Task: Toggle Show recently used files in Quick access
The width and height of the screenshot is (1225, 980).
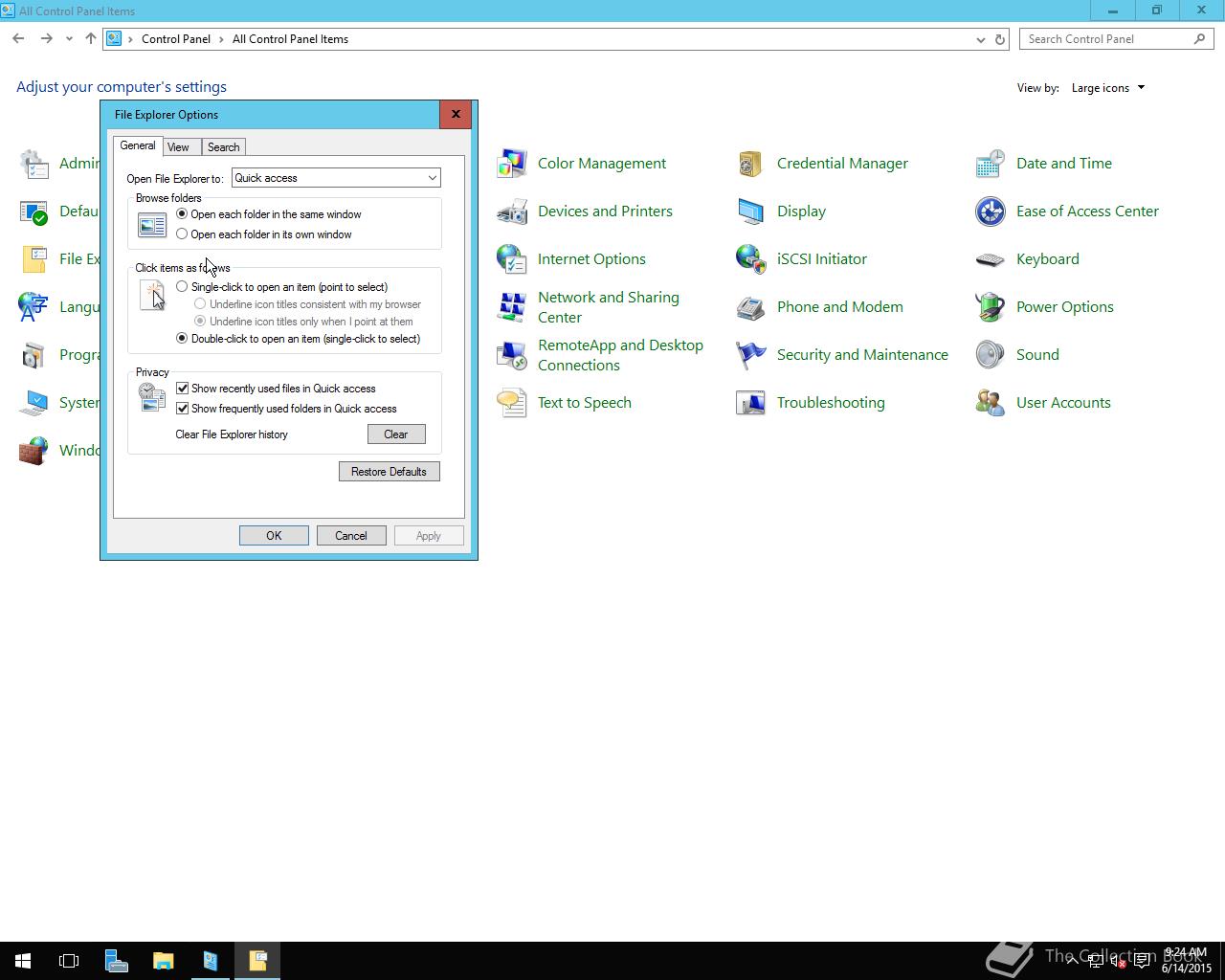Action: (x=276, y=389)
